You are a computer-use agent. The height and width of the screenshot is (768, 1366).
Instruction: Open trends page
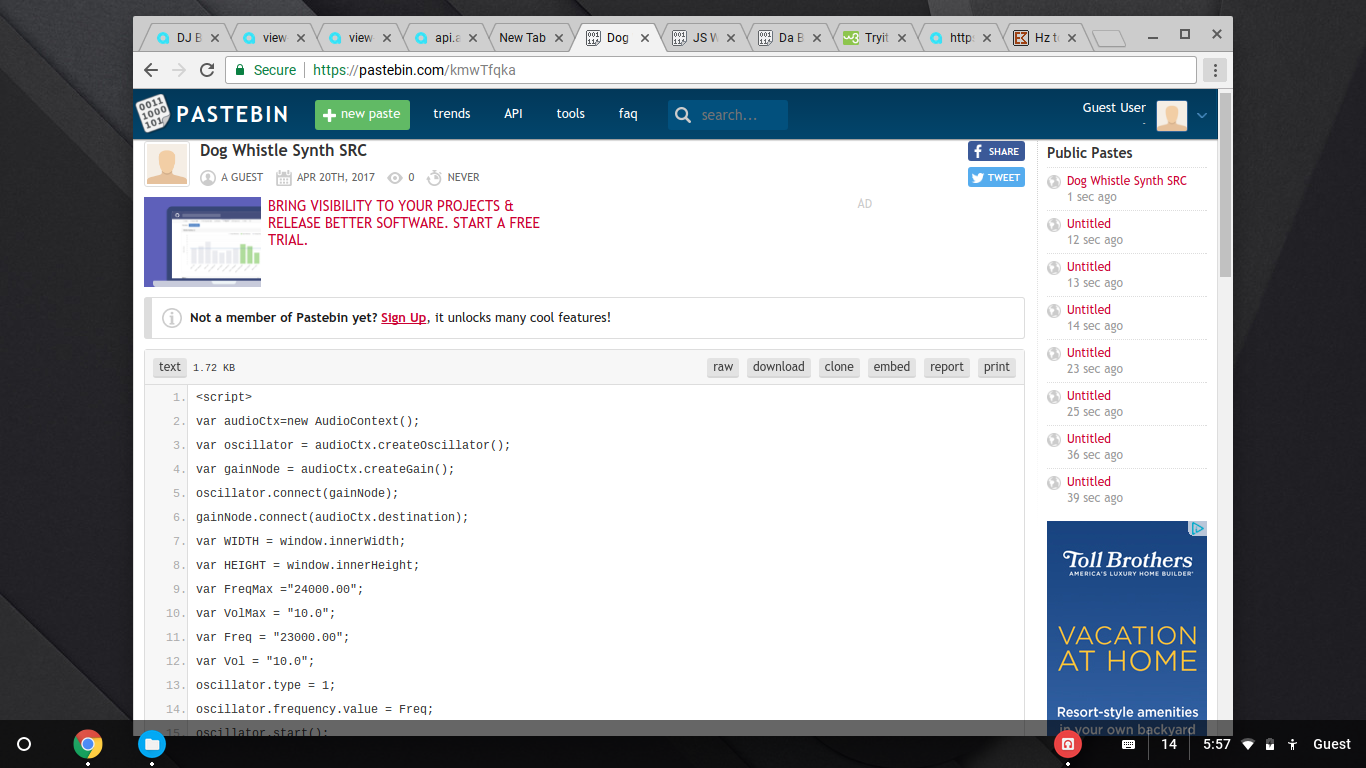452,114
